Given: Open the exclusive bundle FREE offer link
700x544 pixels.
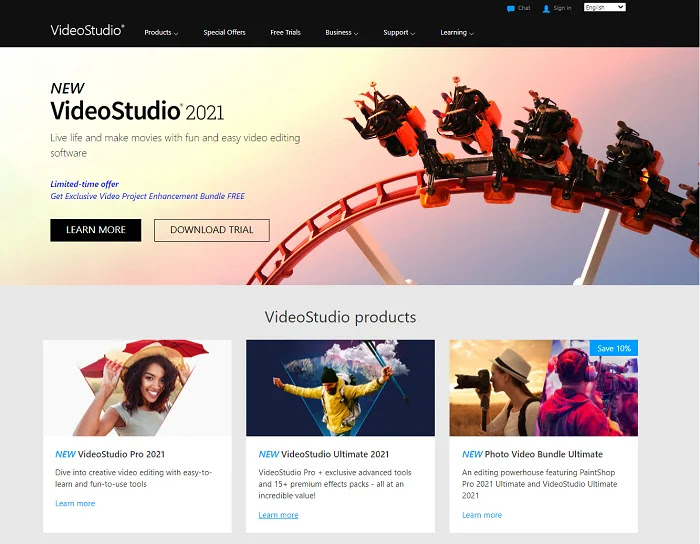Looking at the screenshot, I should coord(147,196).
